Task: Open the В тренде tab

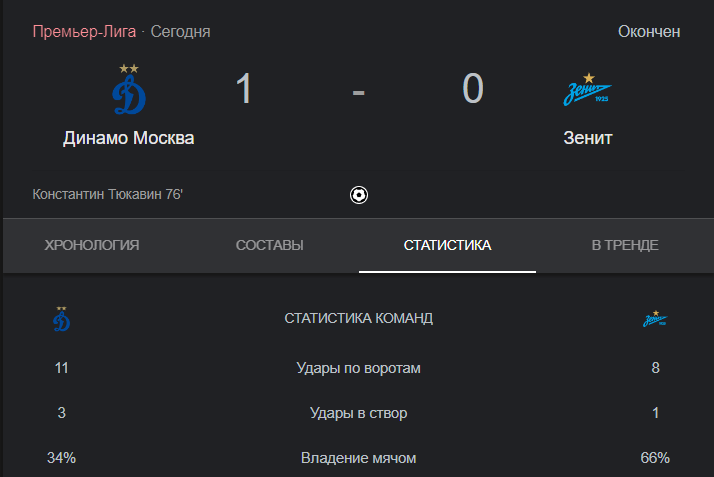Action: tap(625, 245)
